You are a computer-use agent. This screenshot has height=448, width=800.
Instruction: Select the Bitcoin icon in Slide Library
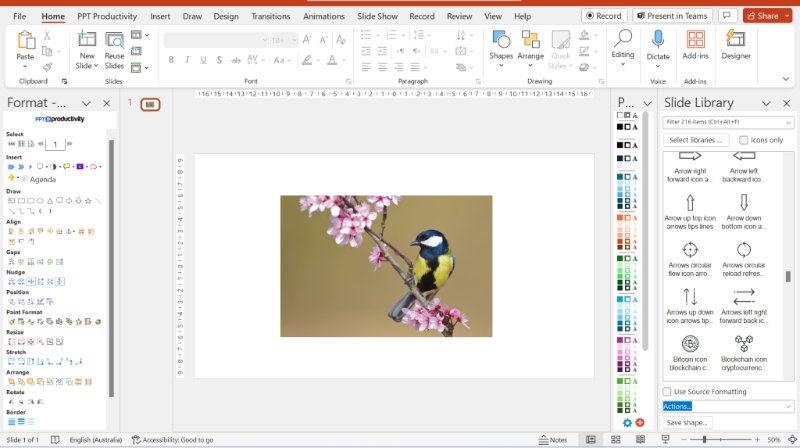coord(690,344)
